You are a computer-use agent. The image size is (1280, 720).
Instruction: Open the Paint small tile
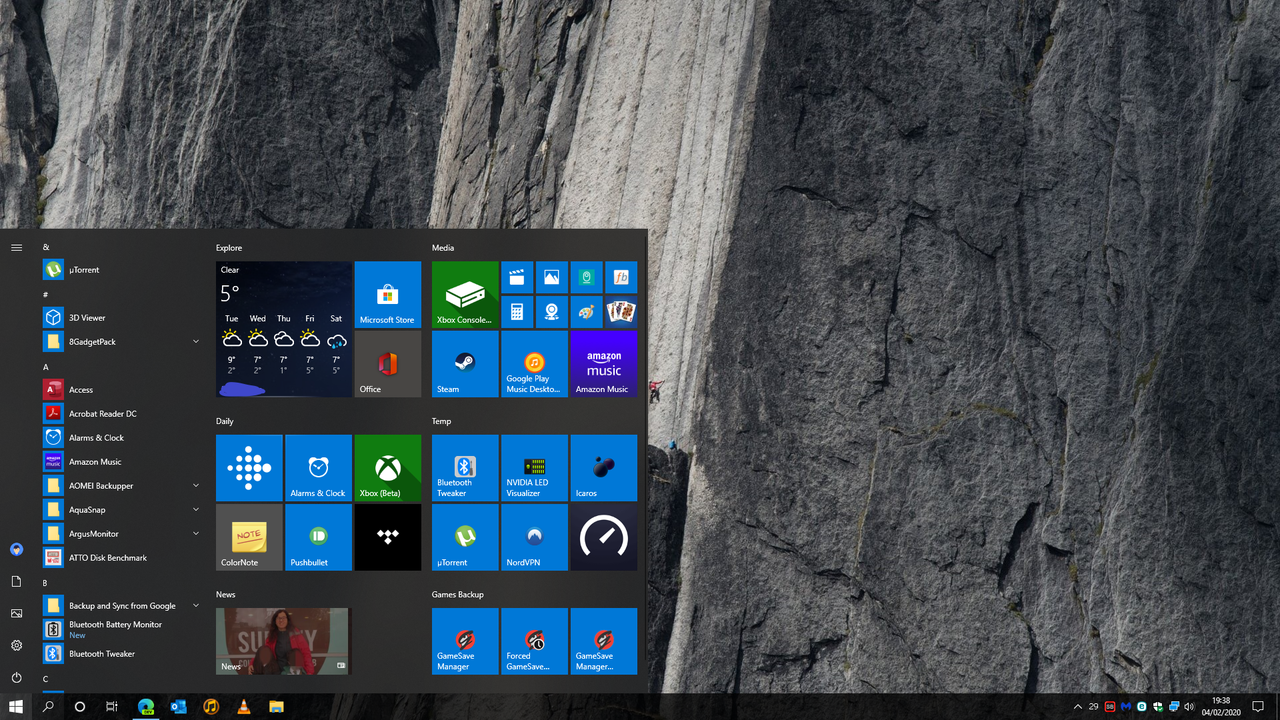pos(586,312)
